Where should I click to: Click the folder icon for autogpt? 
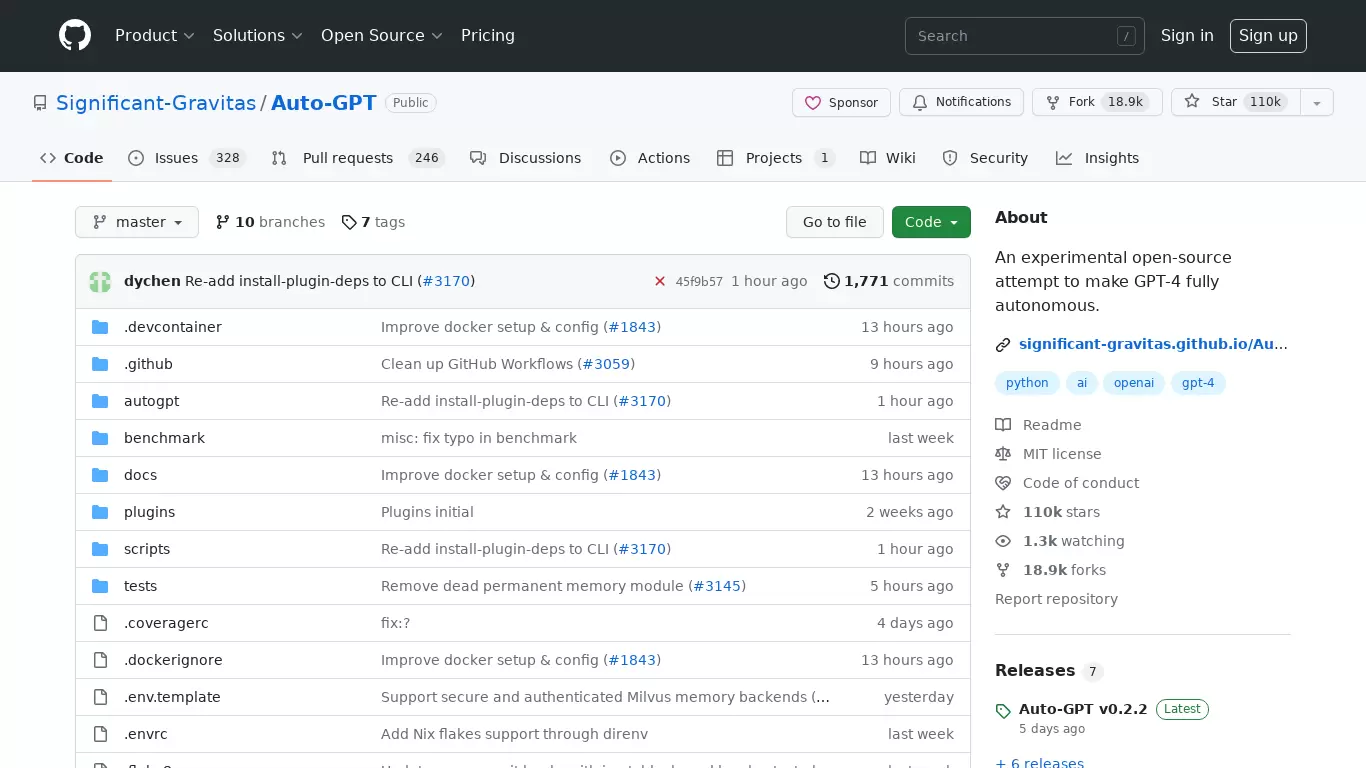100,401
